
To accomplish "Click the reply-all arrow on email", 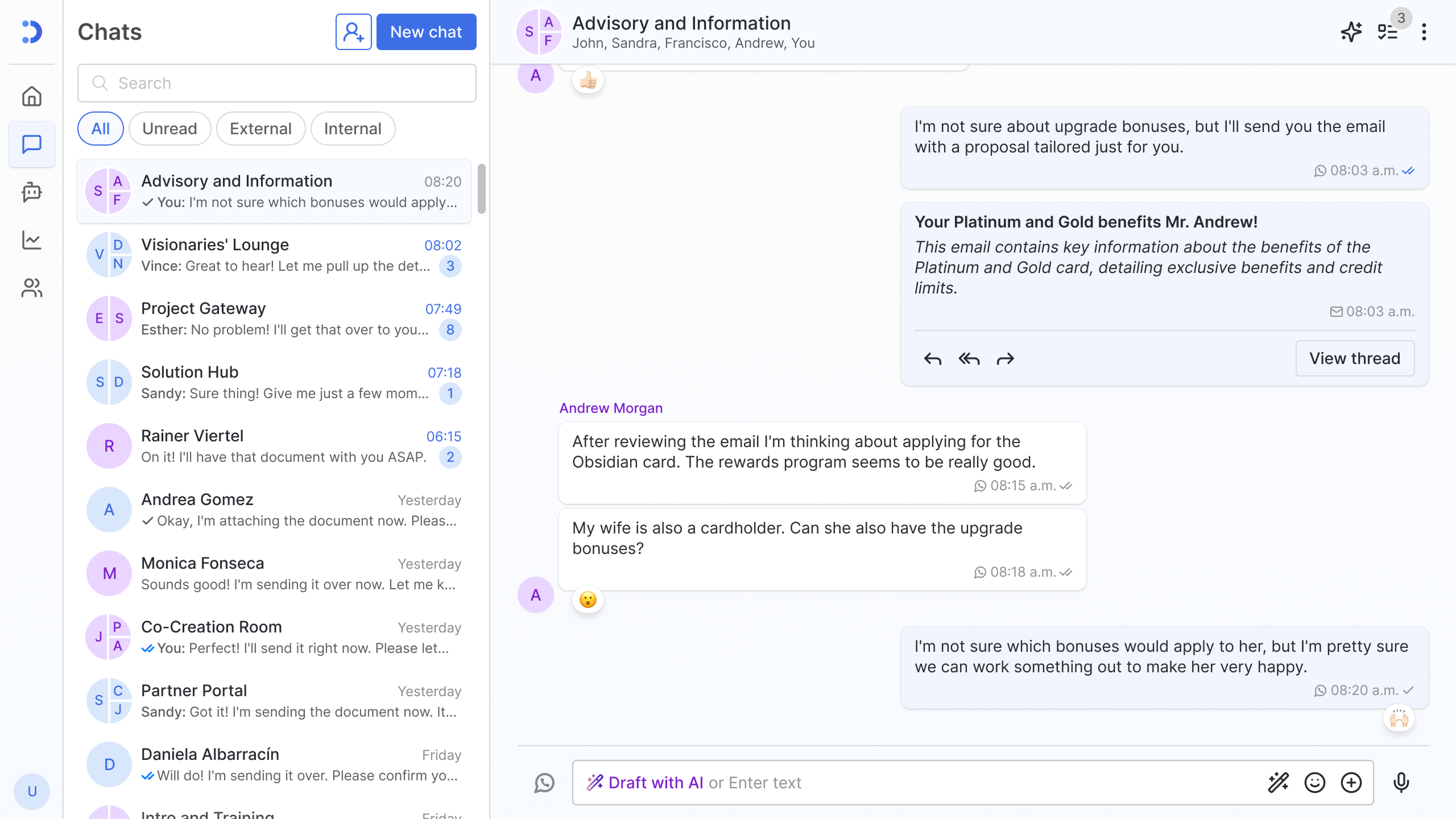I will pos(969,359).
